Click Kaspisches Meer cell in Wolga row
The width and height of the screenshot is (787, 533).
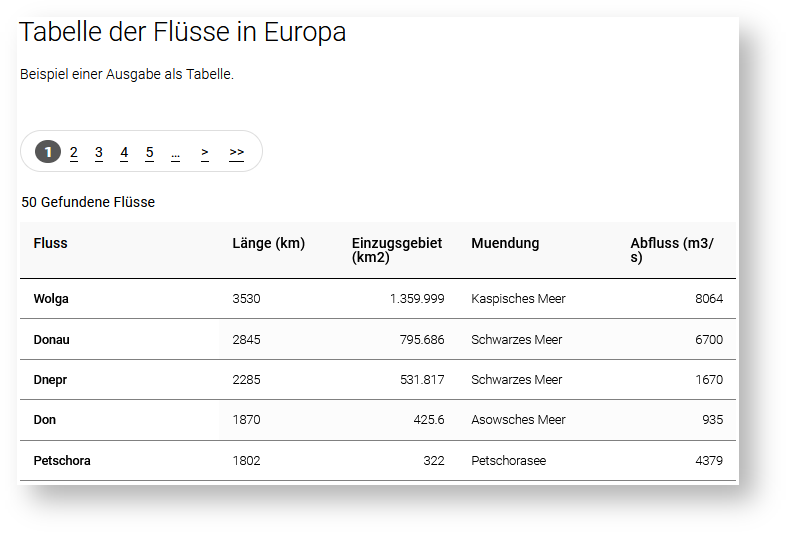coord(518,299)
